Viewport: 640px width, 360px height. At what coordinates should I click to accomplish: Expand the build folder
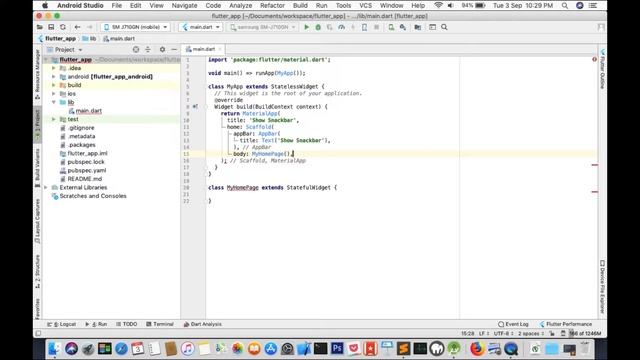pyautogui.click(x=53, y=85)
